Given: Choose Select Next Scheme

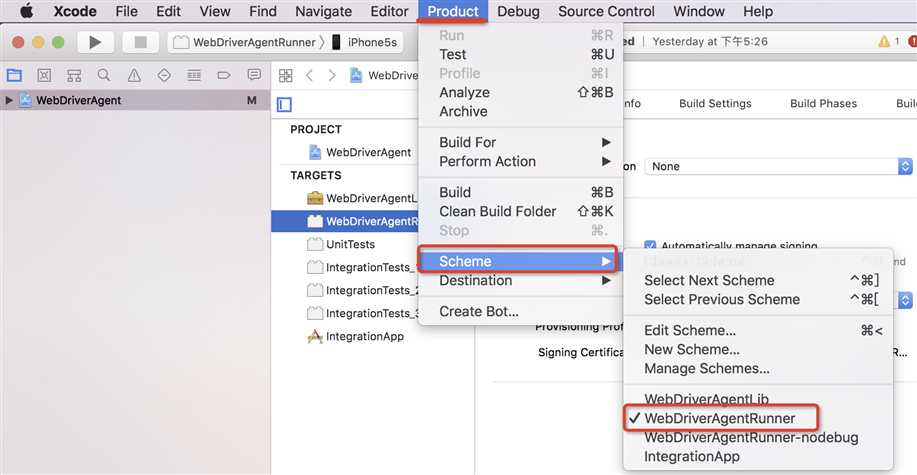Looking at the screenshot, I should (759, 280).
